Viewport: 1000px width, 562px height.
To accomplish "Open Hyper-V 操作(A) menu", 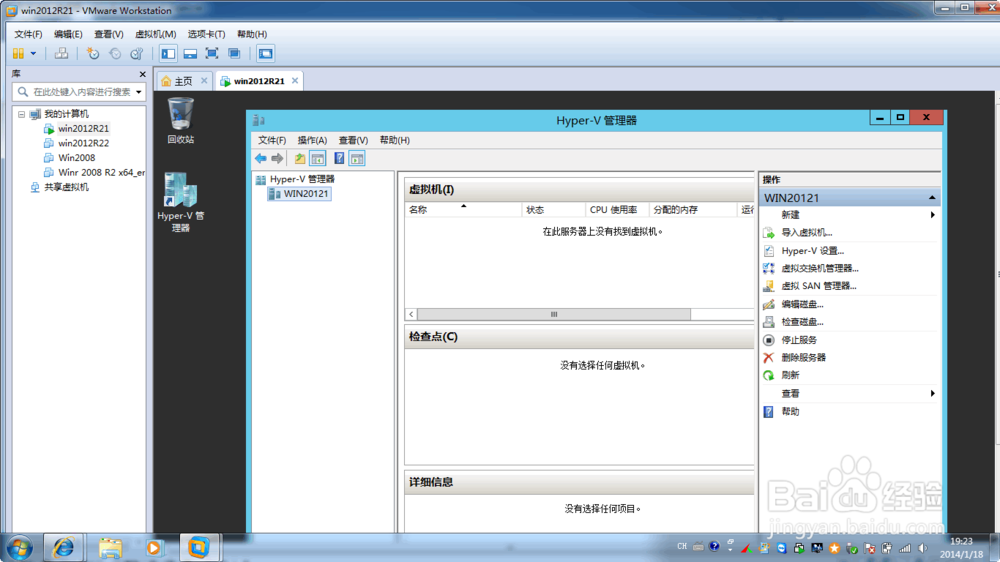I will (312, 140).
